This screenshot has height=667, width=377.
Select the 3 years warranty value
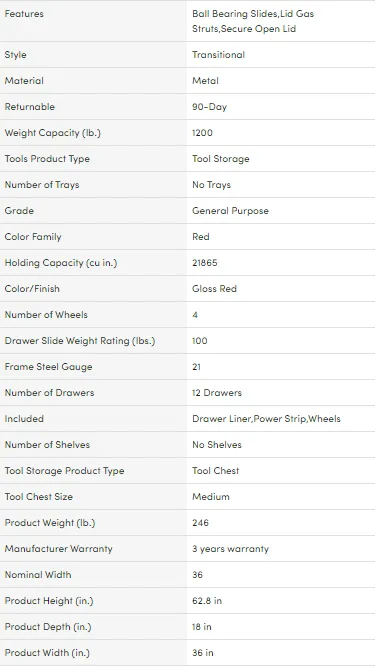[x=230, y=549]
